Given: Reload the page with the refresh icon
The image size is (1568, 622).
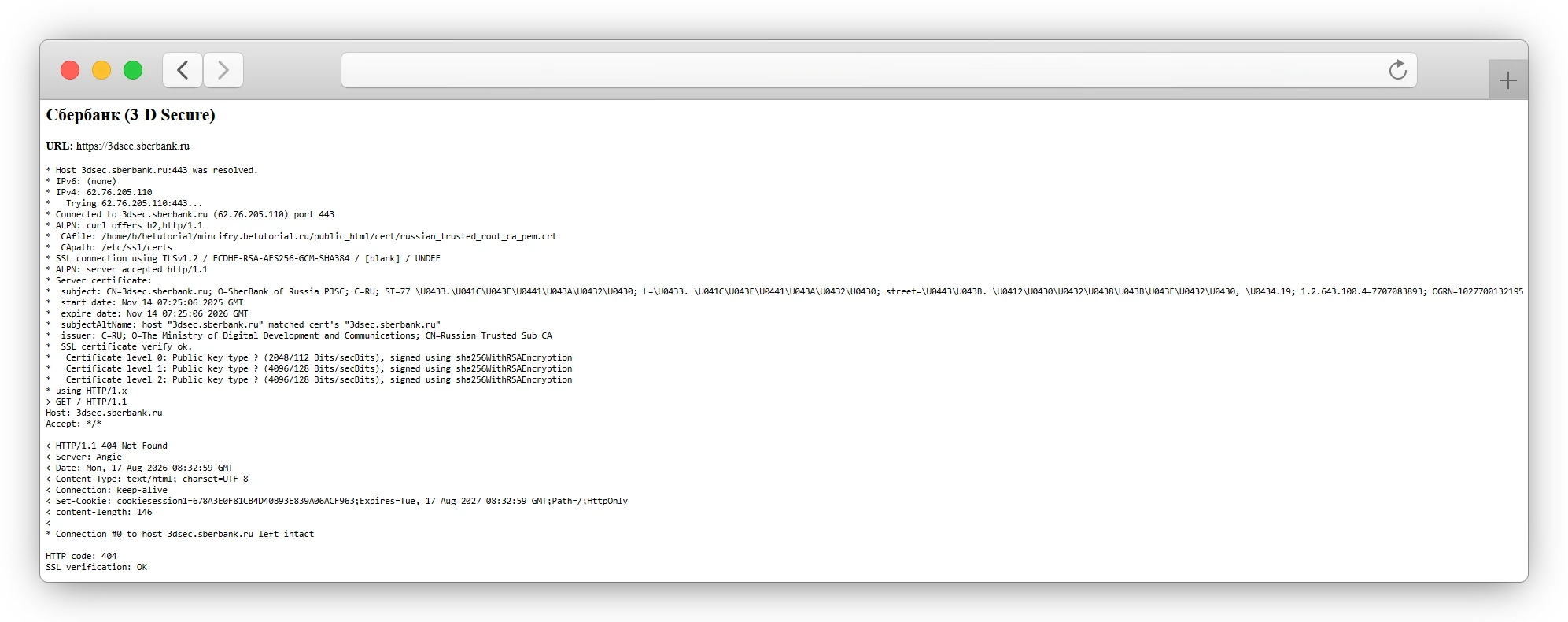Looking at the screenshot, I should pyautogui.click(x=1397, y=70).
